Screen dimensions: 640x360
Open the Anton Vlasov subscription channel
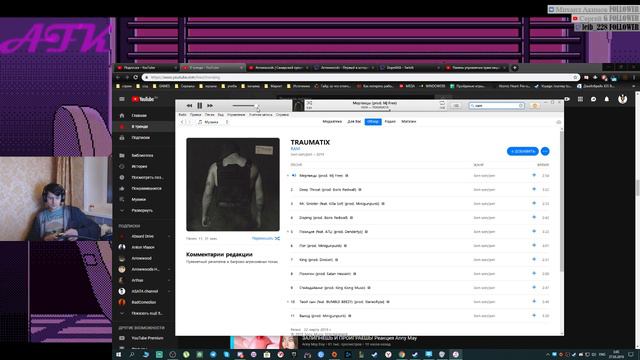pyautogui.click(x=143, y=247)
